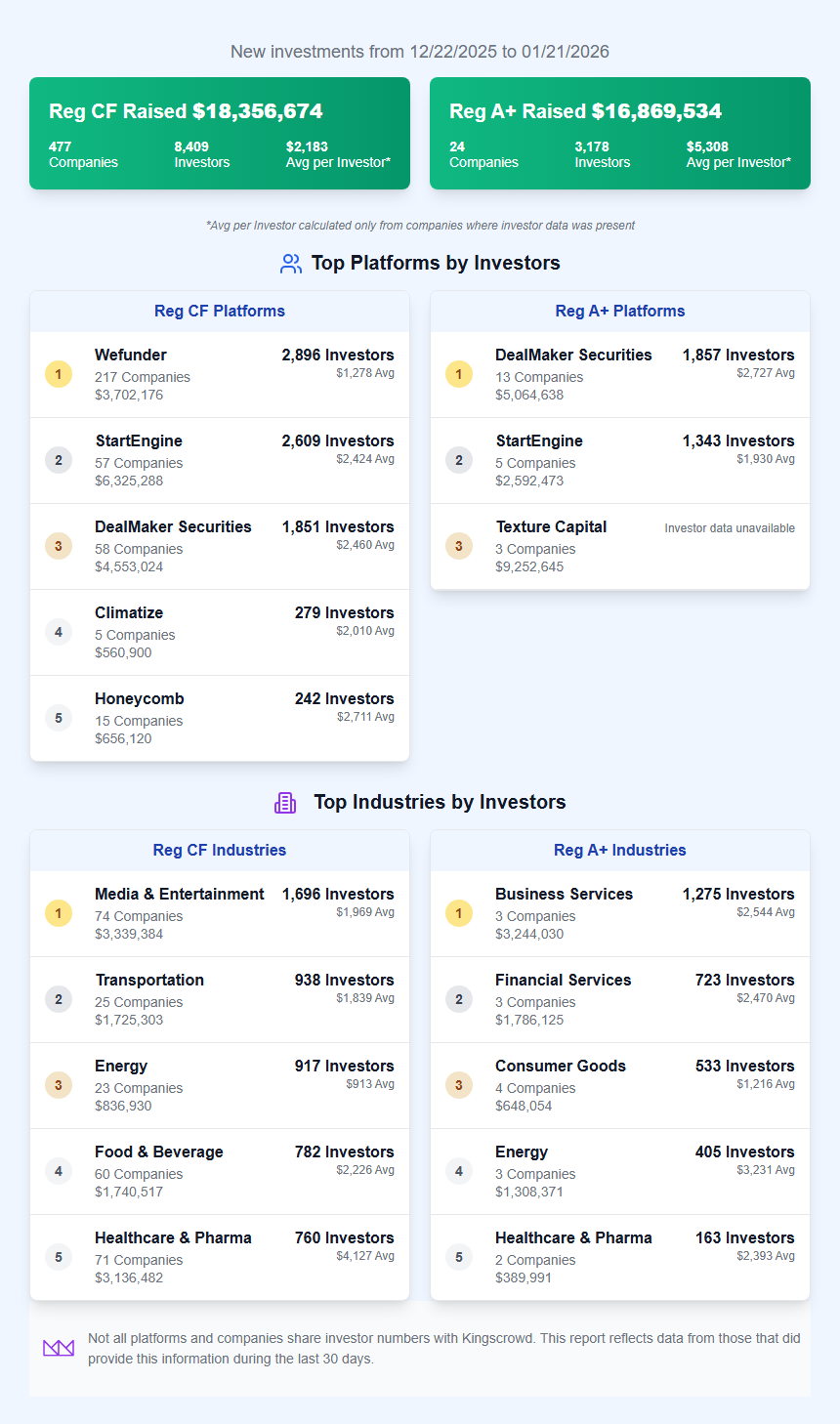
Task: Select the Reg A+ Industries header
Action: pyautogui.click(x=620, y=851)
